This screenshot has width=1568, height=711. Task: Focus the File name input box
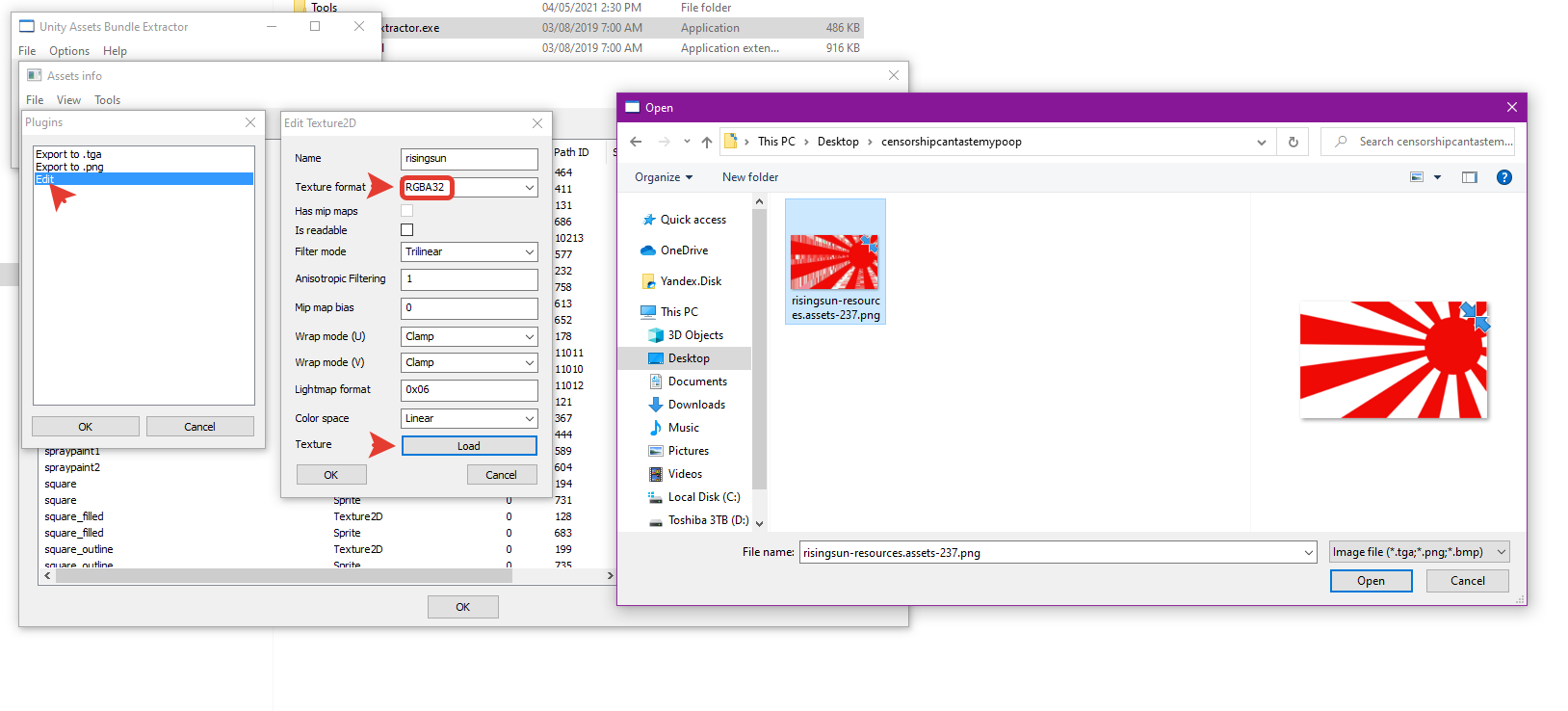coord(1051,553)
